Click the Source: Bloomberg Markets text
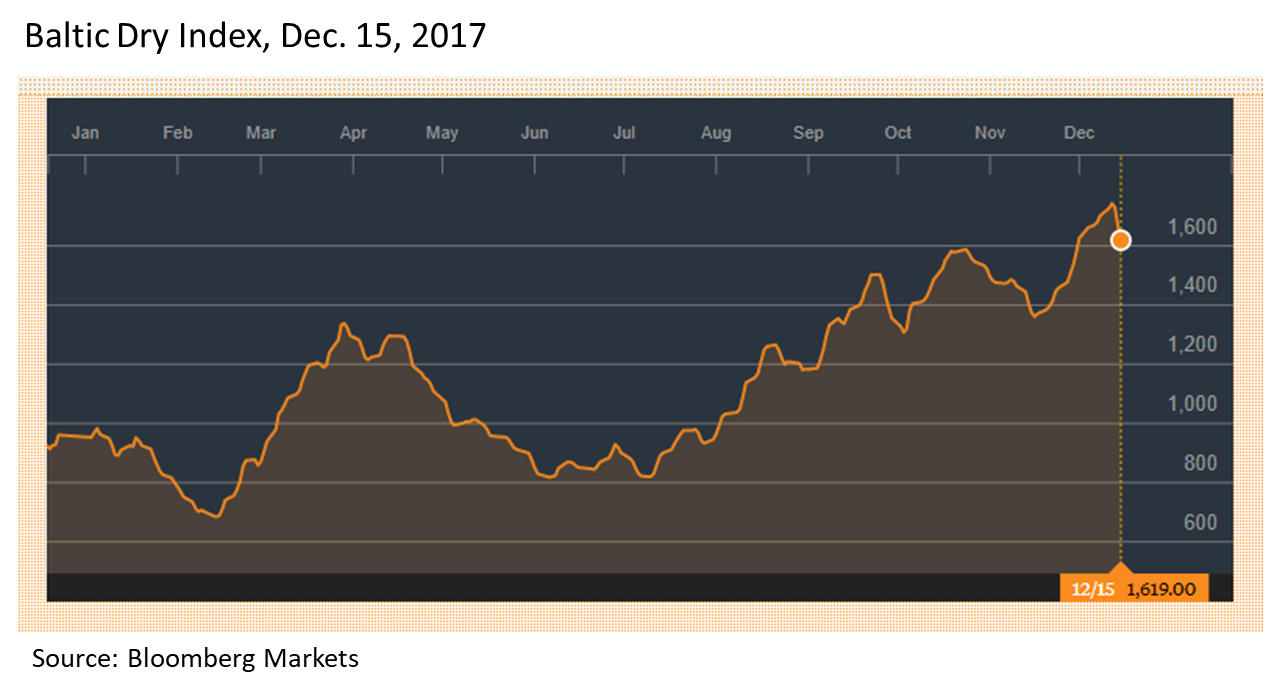Screen dimensions: 1271x693 (x=195, y=659)
